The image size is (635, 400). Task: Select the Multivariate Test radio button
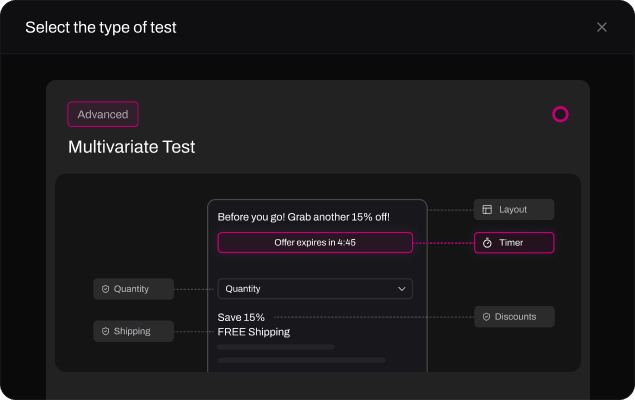560,114
